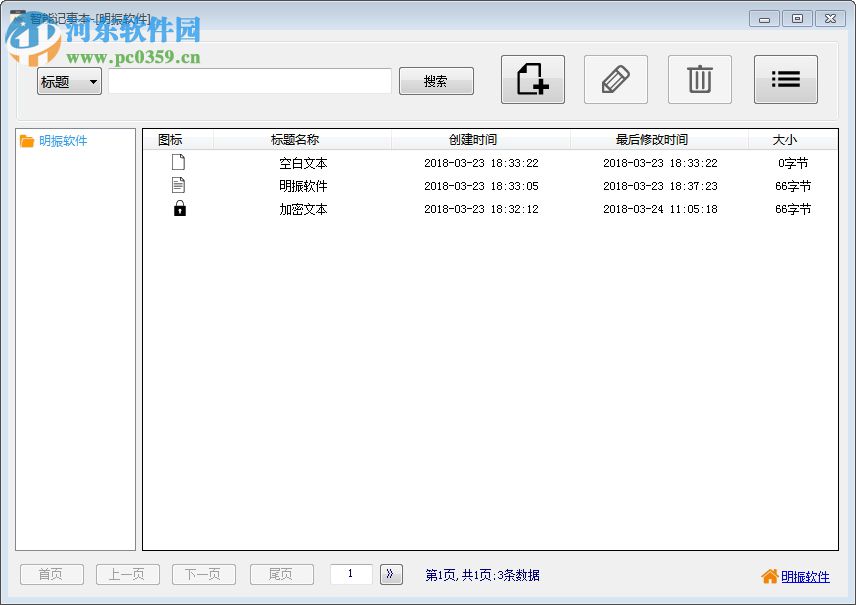The image size is (856, 605).
Task: Click the 创建时间 column header
Action: 473,139
